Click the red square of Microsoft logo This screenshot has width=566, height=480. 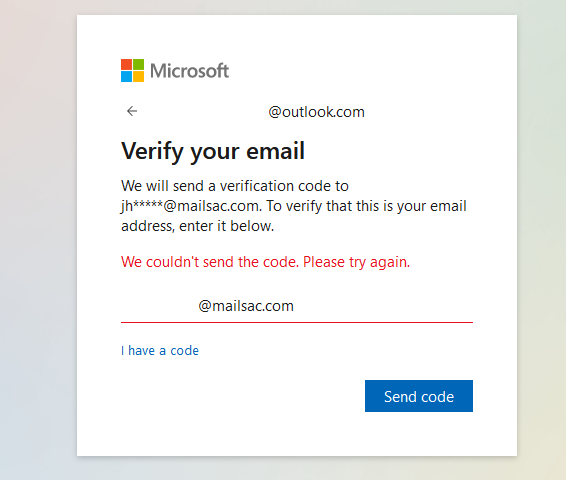pos(126,64)
